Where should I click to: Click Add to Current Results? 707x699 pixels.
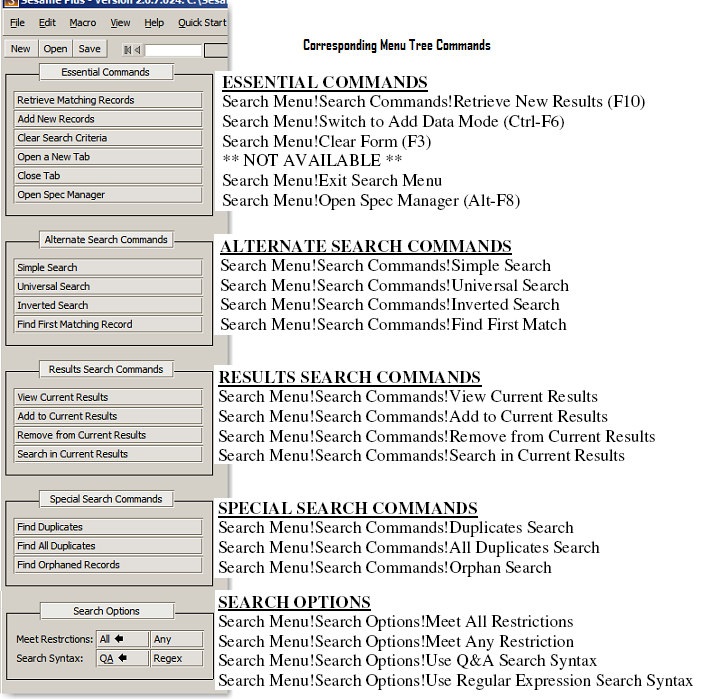click(108, 416)
